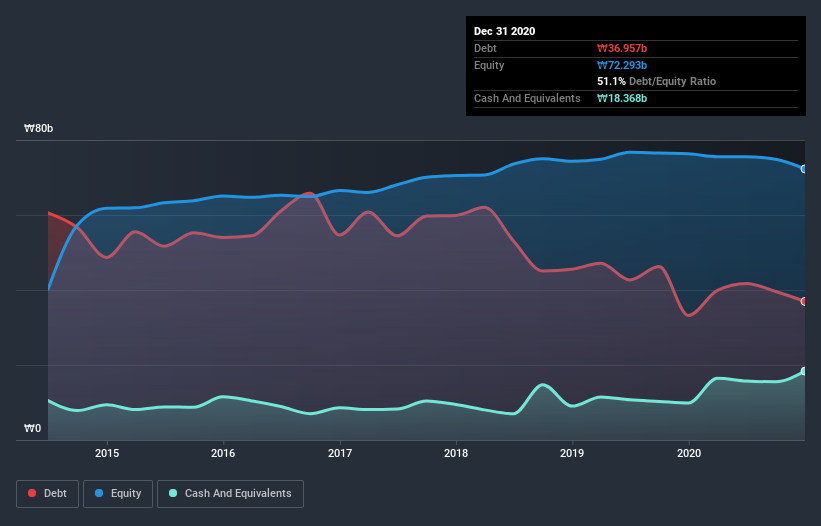The height and width of the screenshot is (526, 821).
Task: Click the ₩18.368b cash value
Action: [x=622, y=98]
